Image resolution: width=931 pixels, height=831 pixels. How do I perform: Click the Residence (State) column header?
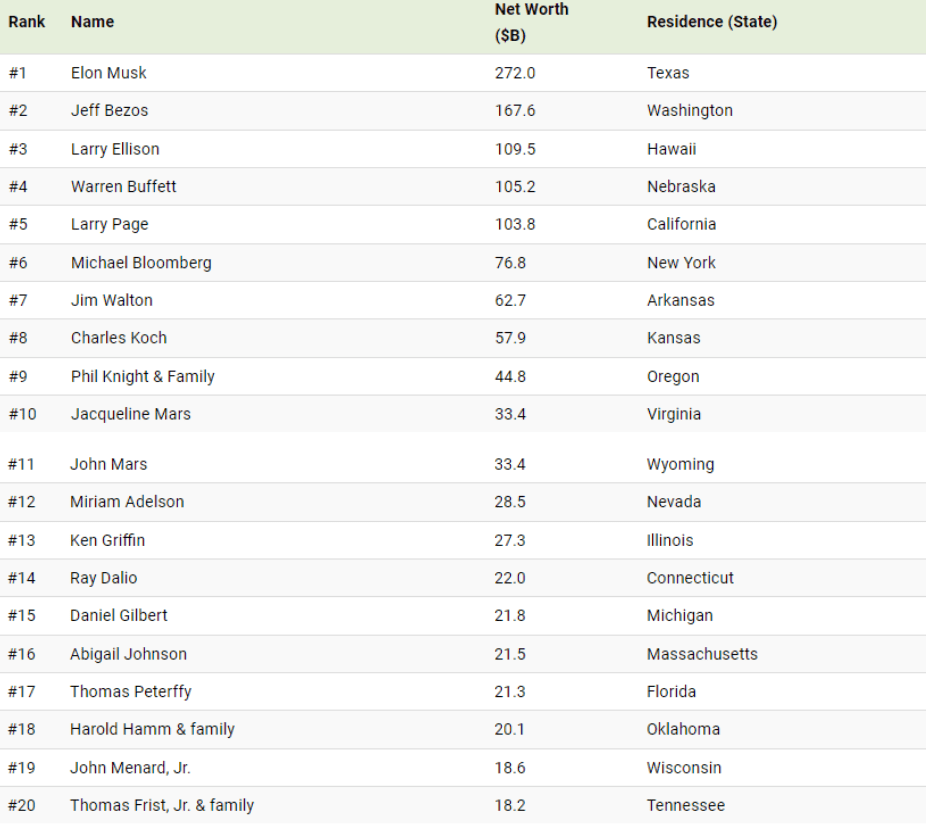711,22
